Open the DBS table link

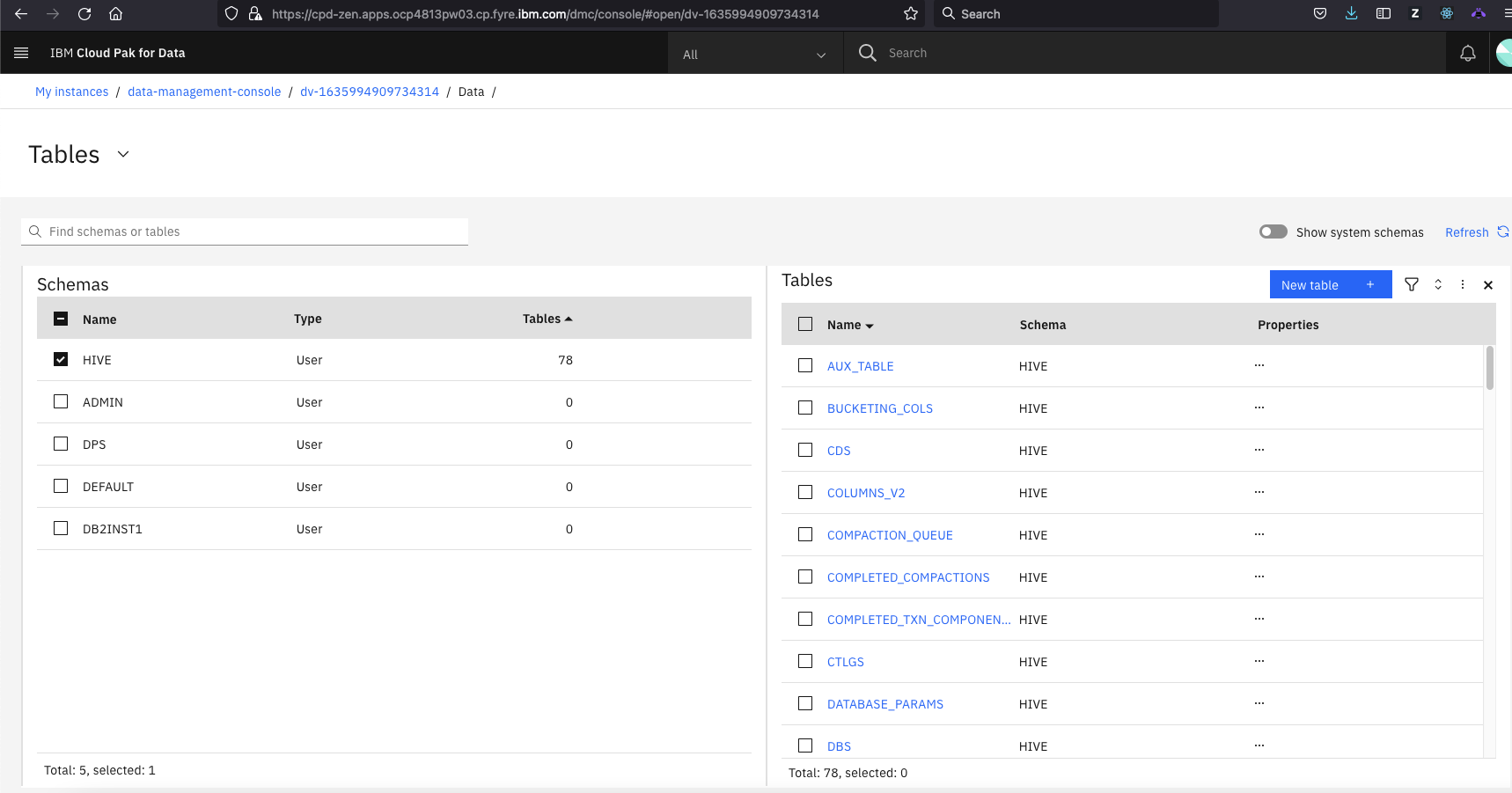[x=839, y=746]
